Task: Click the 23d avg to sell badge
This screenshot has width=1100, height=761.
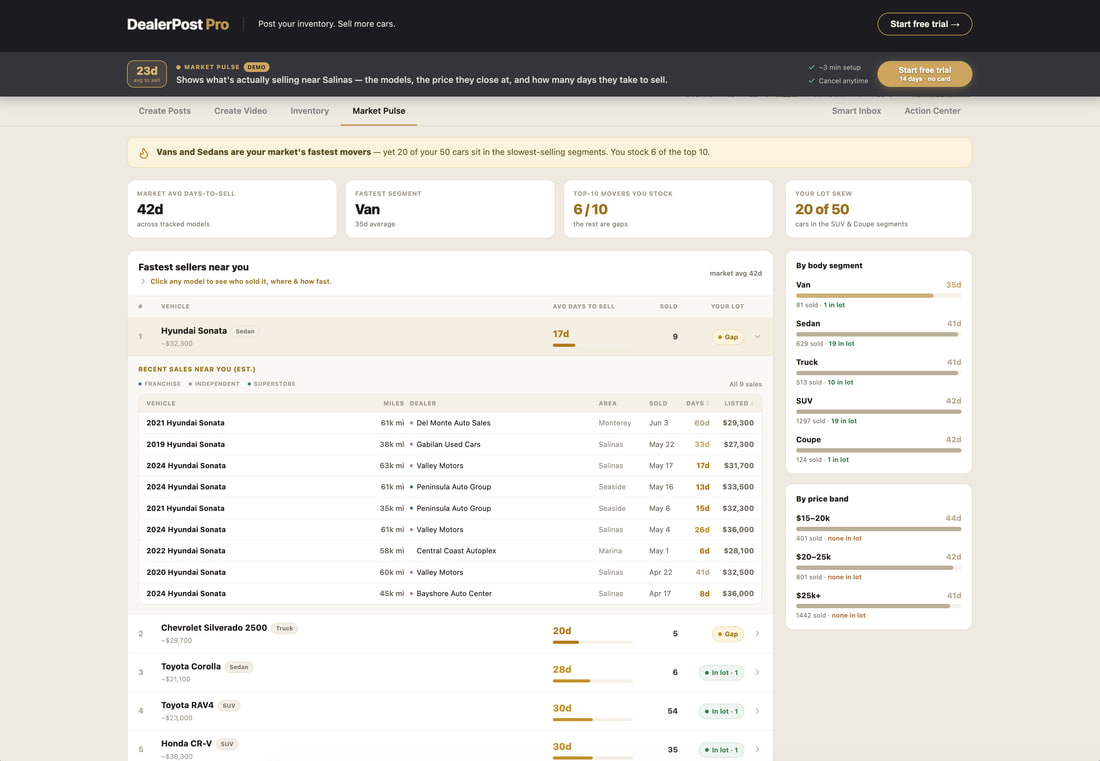Action: tap(147, 74)
